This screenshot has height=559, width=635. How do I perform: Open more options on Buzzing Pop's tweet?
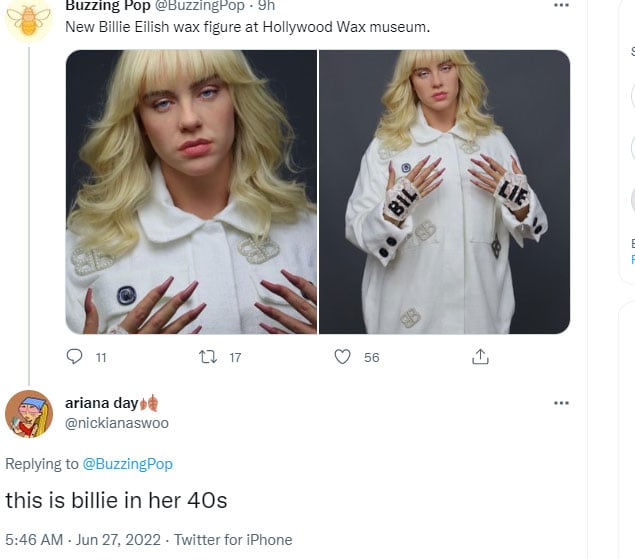tap(561, 5)
